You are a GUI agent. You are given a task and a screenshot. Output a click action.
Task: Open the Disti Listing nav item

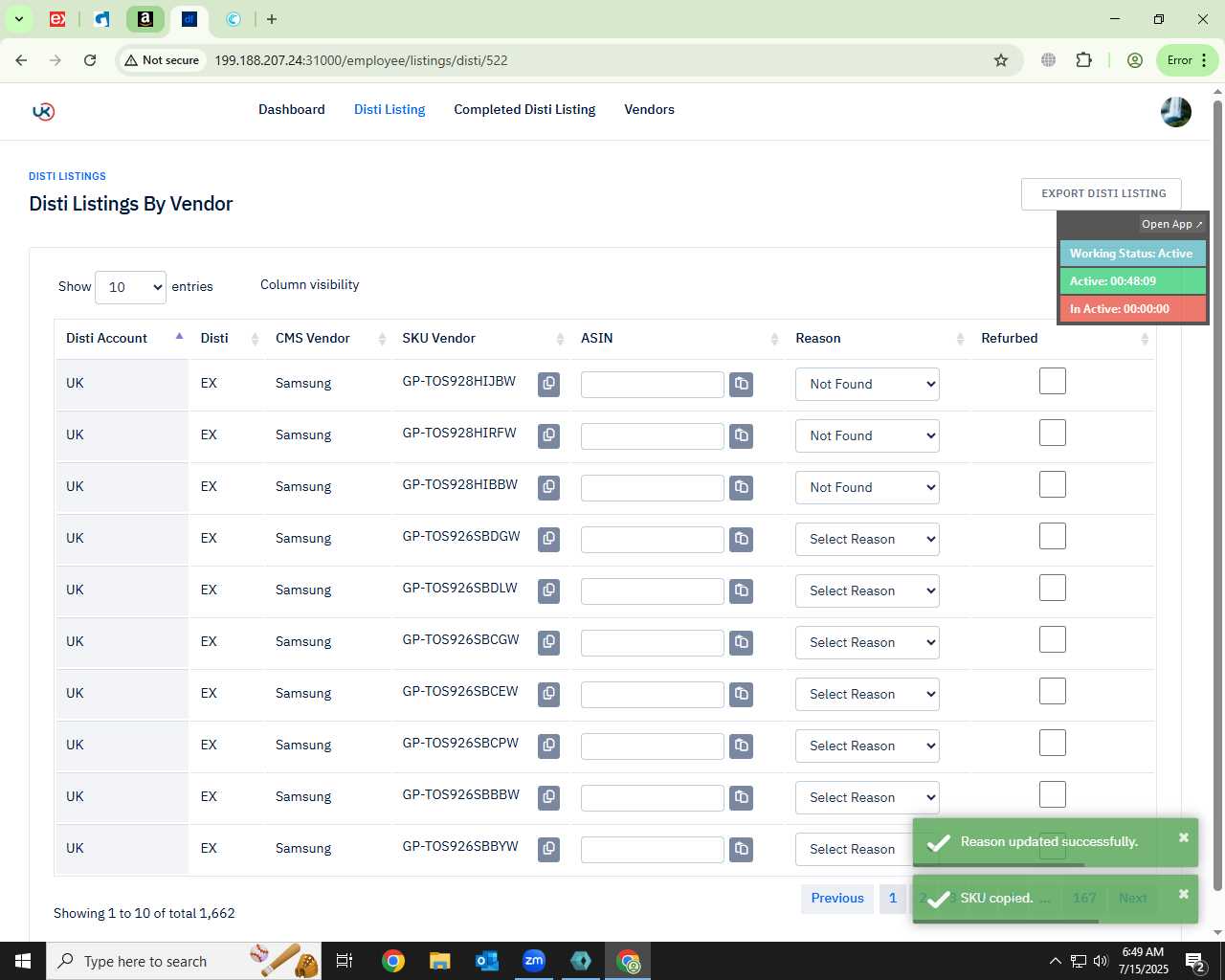[390, 110]
